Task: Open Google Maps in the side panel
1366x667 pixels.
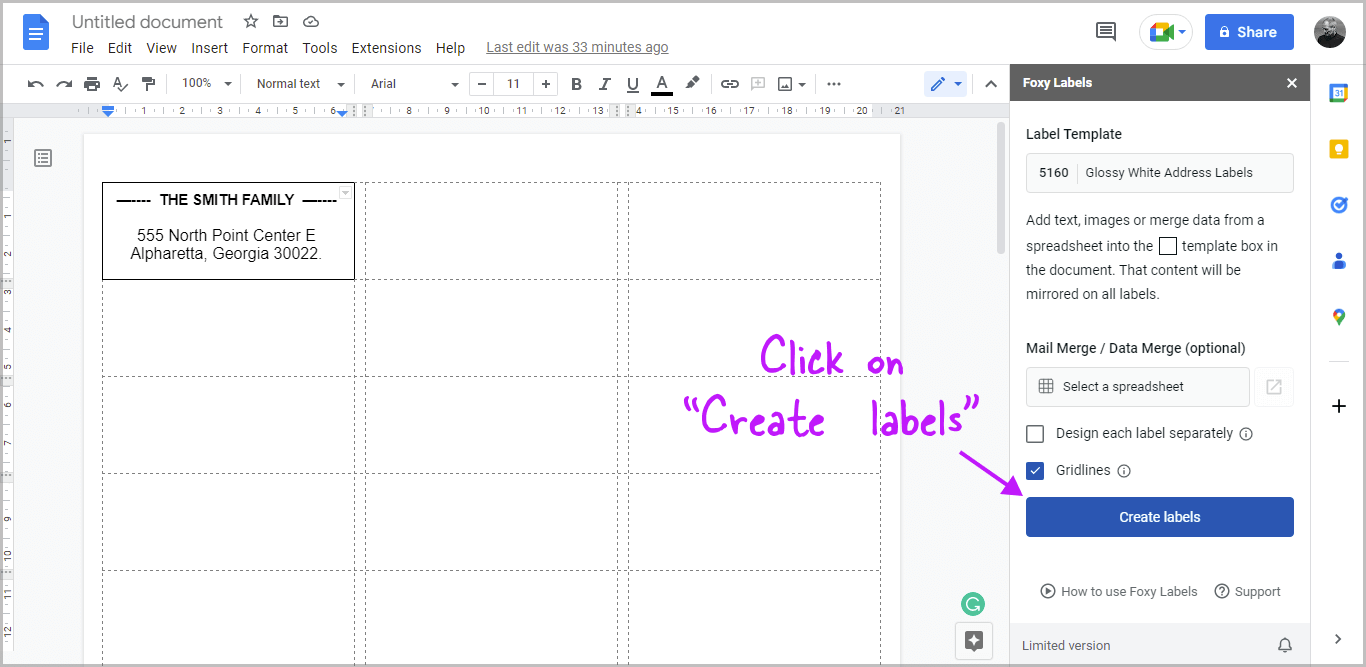Action: click(x=1340, y=317)
